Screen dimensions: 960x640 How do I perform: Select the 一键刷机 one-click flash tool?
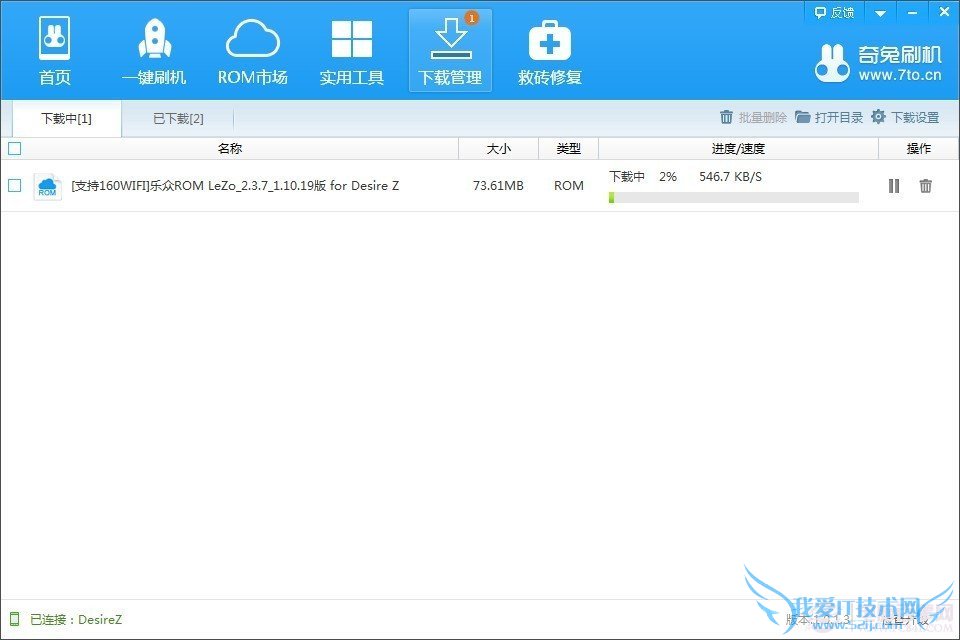click(154, 50)
